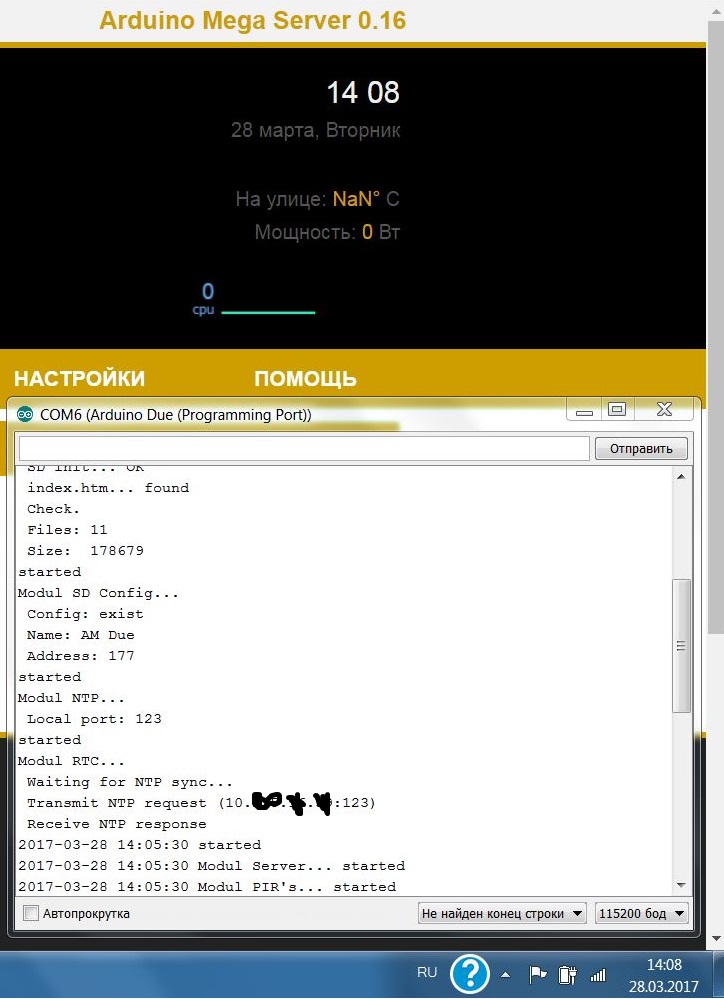The image size is (724, 999).
Task: Click the 14 08 clock display
Action: (363, 92)
